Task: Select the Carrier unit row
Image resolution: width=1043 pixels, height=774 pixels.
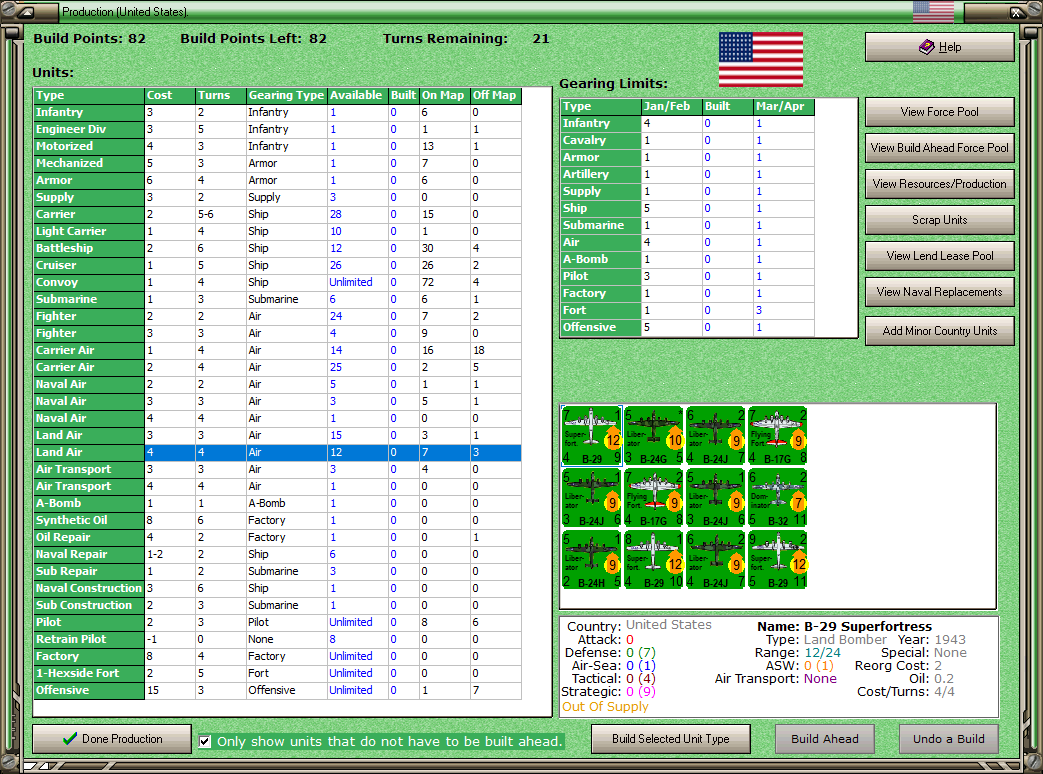Action: coord(277,214)
